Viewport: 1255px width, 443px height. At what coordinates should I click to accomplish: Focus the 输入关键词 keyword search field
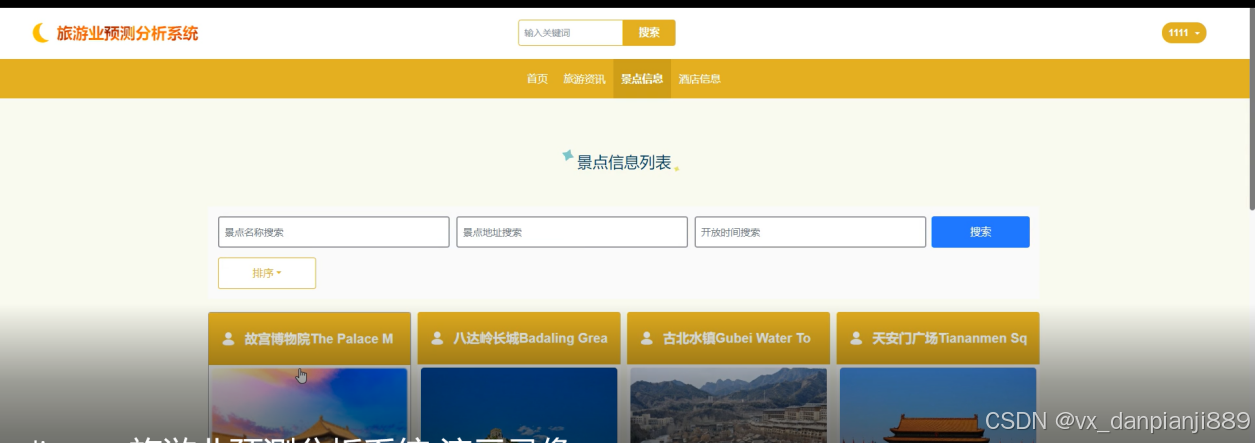click(x=570, y=33)
